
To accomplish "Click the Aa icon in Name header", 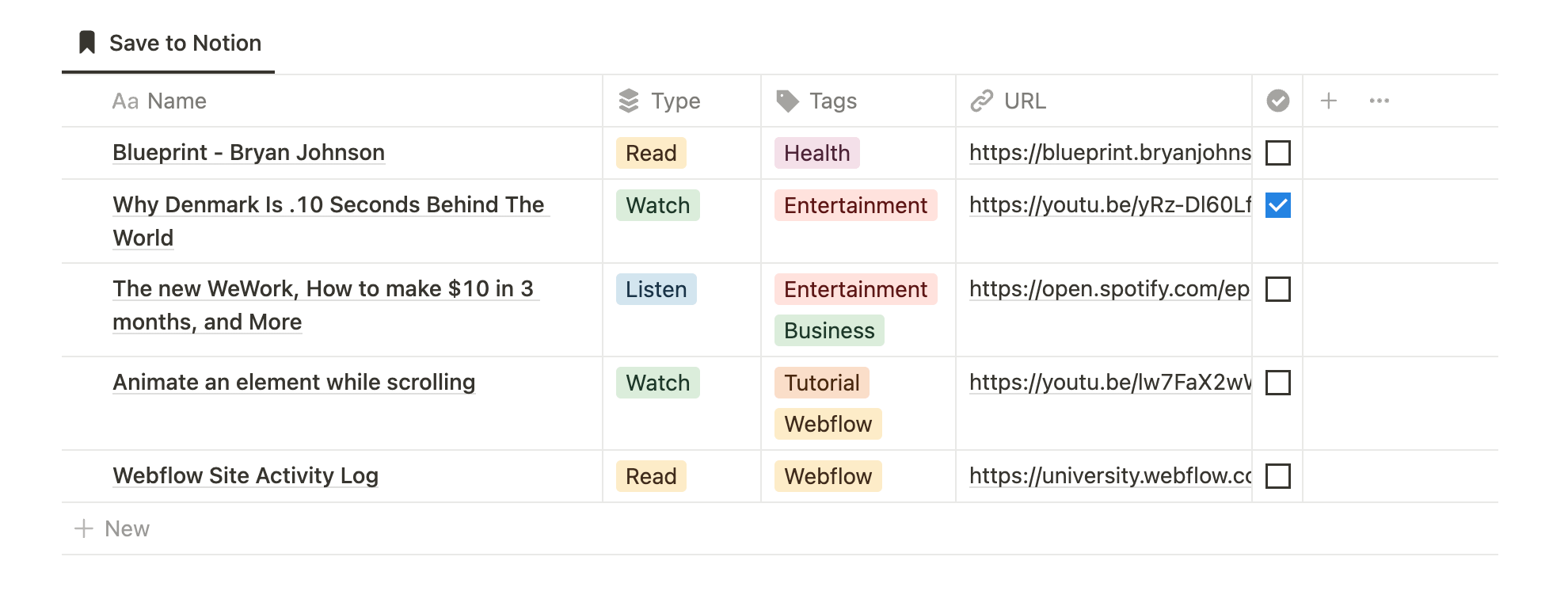I will click(125, 101).
